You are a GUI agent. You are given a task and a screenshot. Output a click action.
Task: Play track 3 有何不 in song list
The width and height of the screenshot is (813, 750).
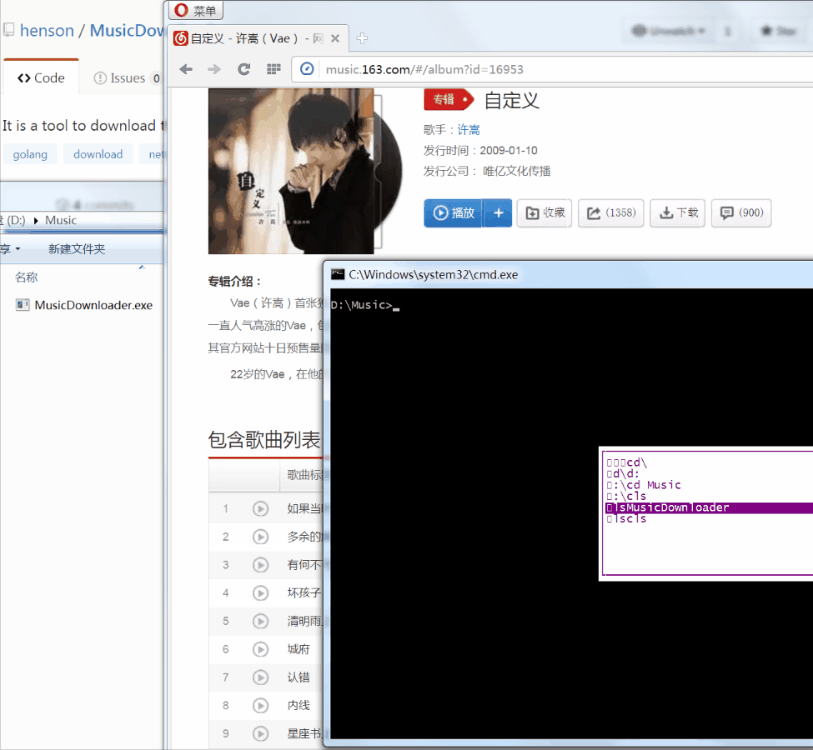260,565
